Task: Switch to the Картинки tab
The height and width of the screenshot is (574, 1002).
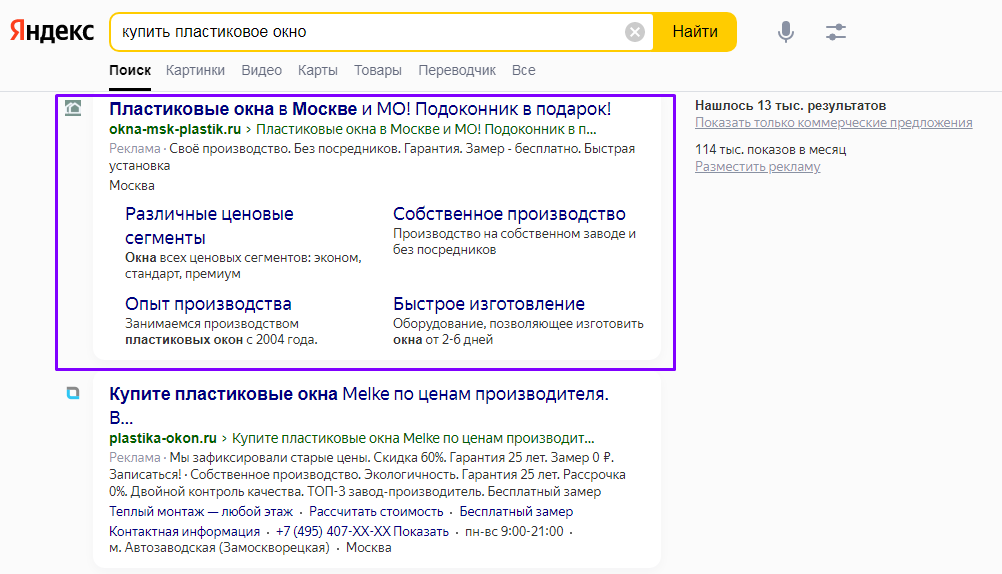Action: point(195,70)
